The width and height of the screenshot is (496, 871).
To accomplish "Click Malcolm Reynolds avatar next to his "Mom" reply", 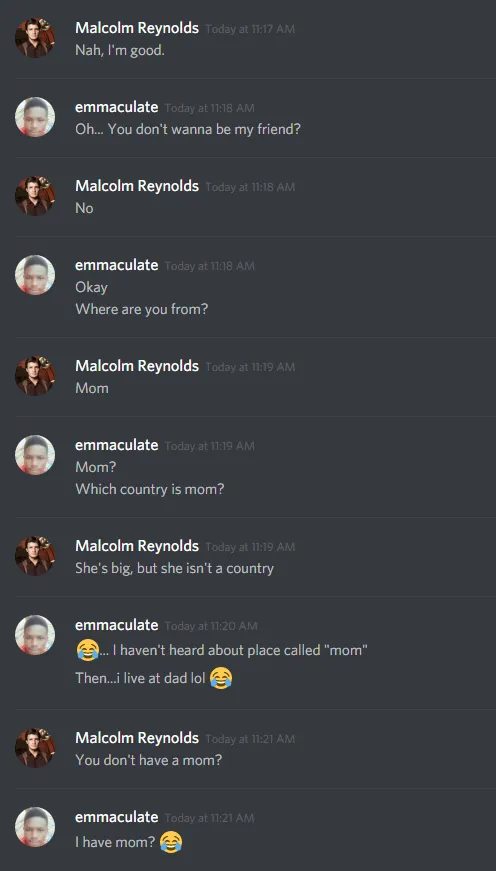I will click(34, 376).
